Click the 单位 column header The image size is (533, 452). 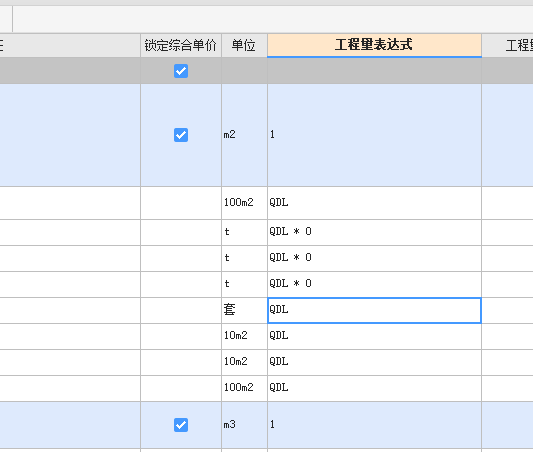pos(244,45)
